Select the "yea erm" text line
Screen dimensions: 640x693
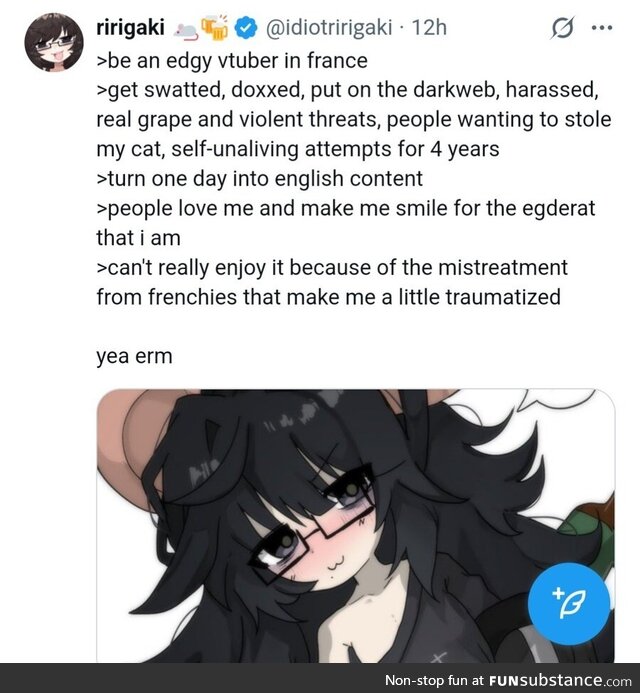(x=134, y=356)
